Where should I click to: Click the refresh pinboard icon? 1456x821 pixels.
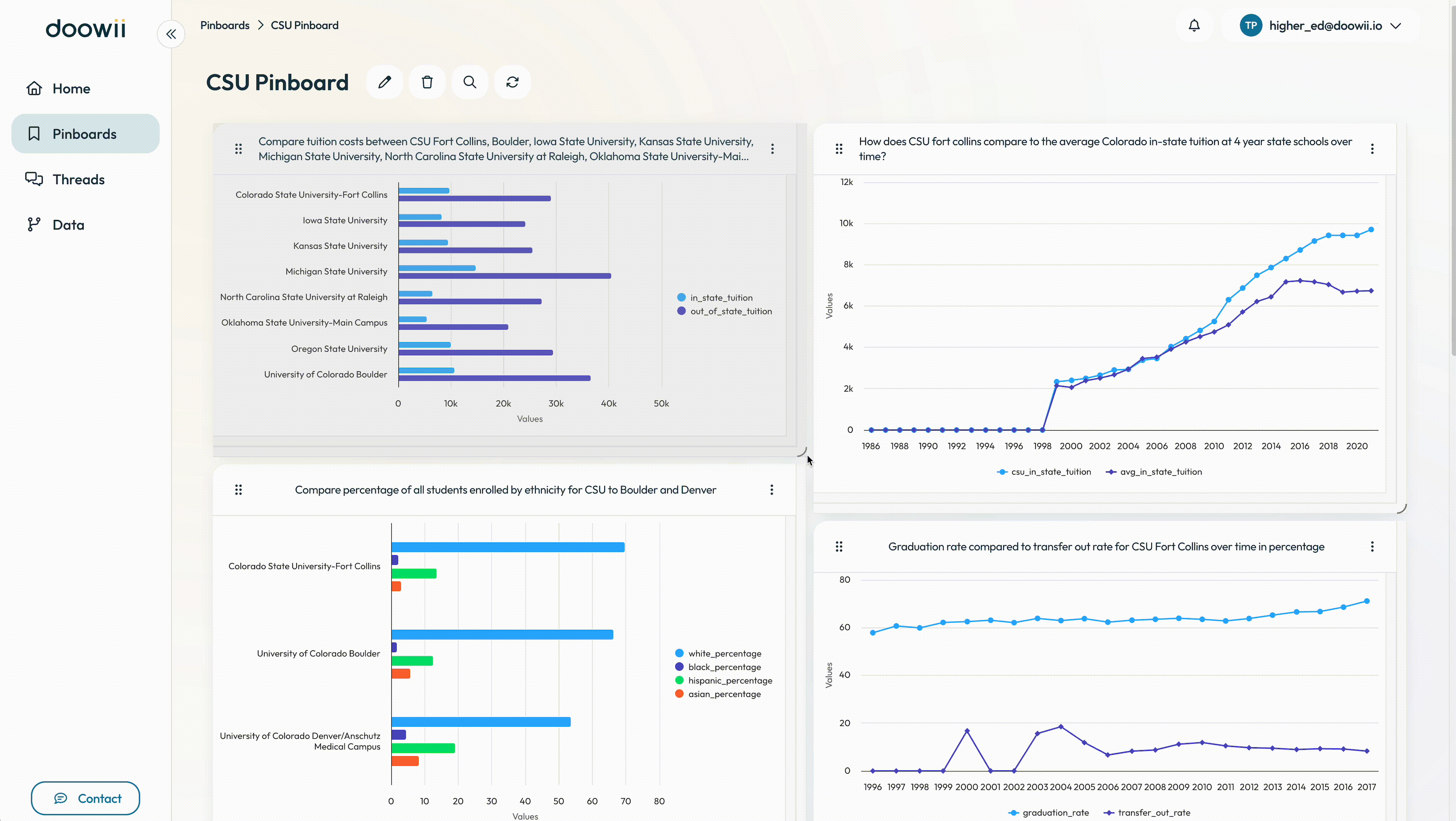(513, 83)
